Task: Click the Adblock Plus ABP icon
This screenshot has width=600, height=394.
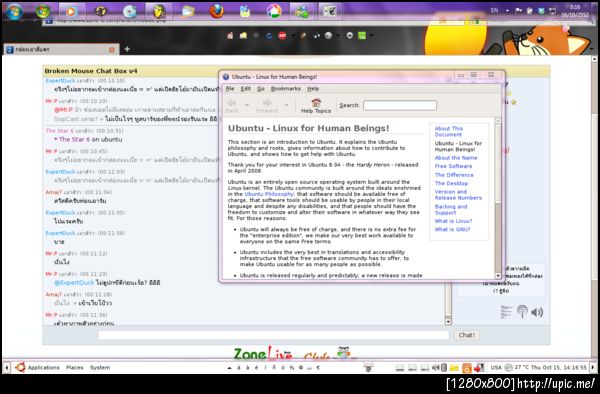Action: [x=282, y=36]
